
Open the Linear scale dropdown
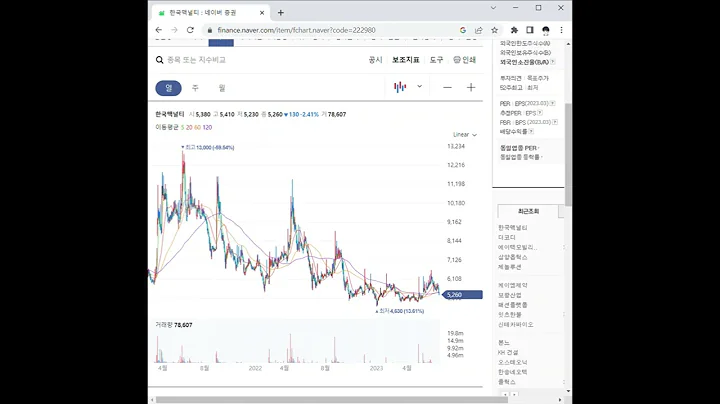pyautogui.click(x=465, y=135)
